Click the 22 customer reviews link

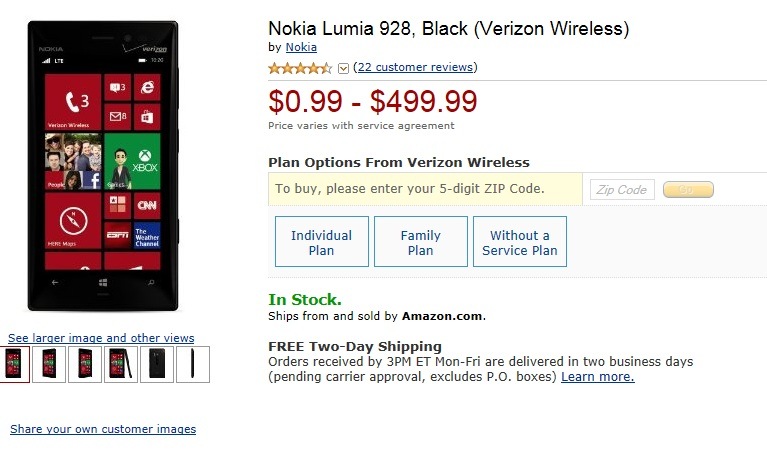click(415, 67)
